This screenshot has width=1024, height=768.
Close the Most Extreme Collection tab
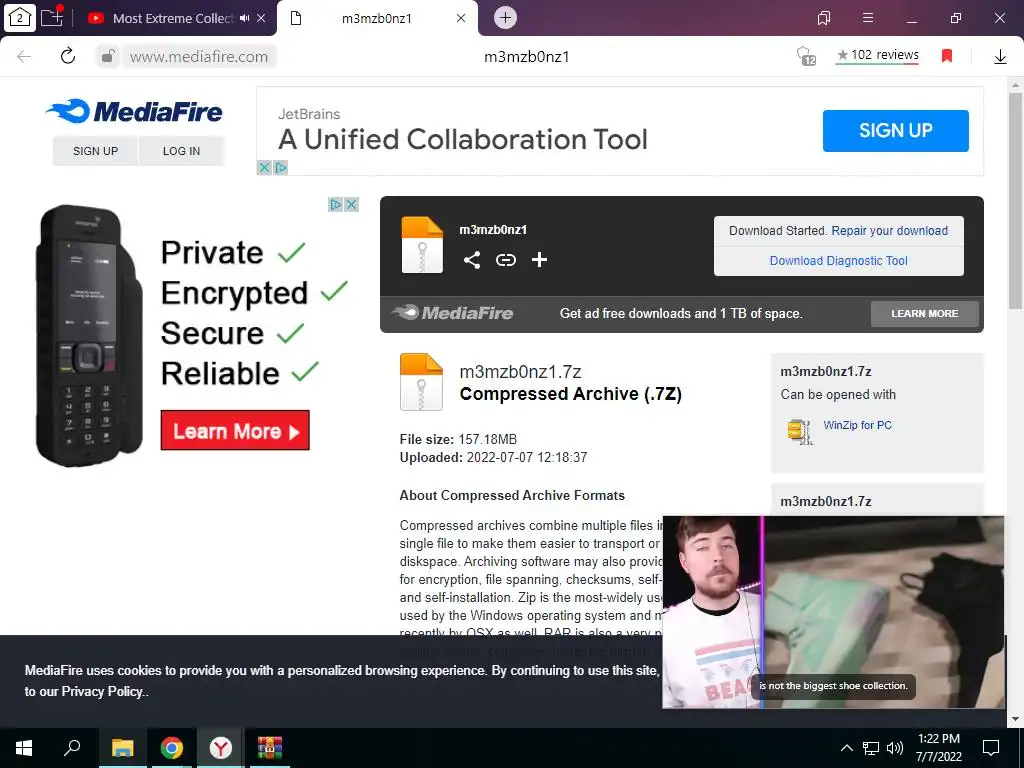tap(261, 18)
